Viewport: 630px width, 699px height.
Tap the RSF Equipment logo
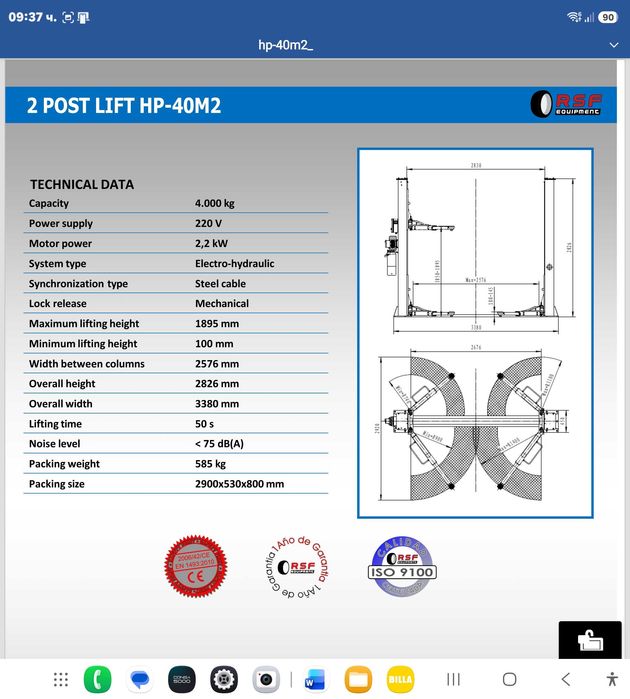pos(566,104)
